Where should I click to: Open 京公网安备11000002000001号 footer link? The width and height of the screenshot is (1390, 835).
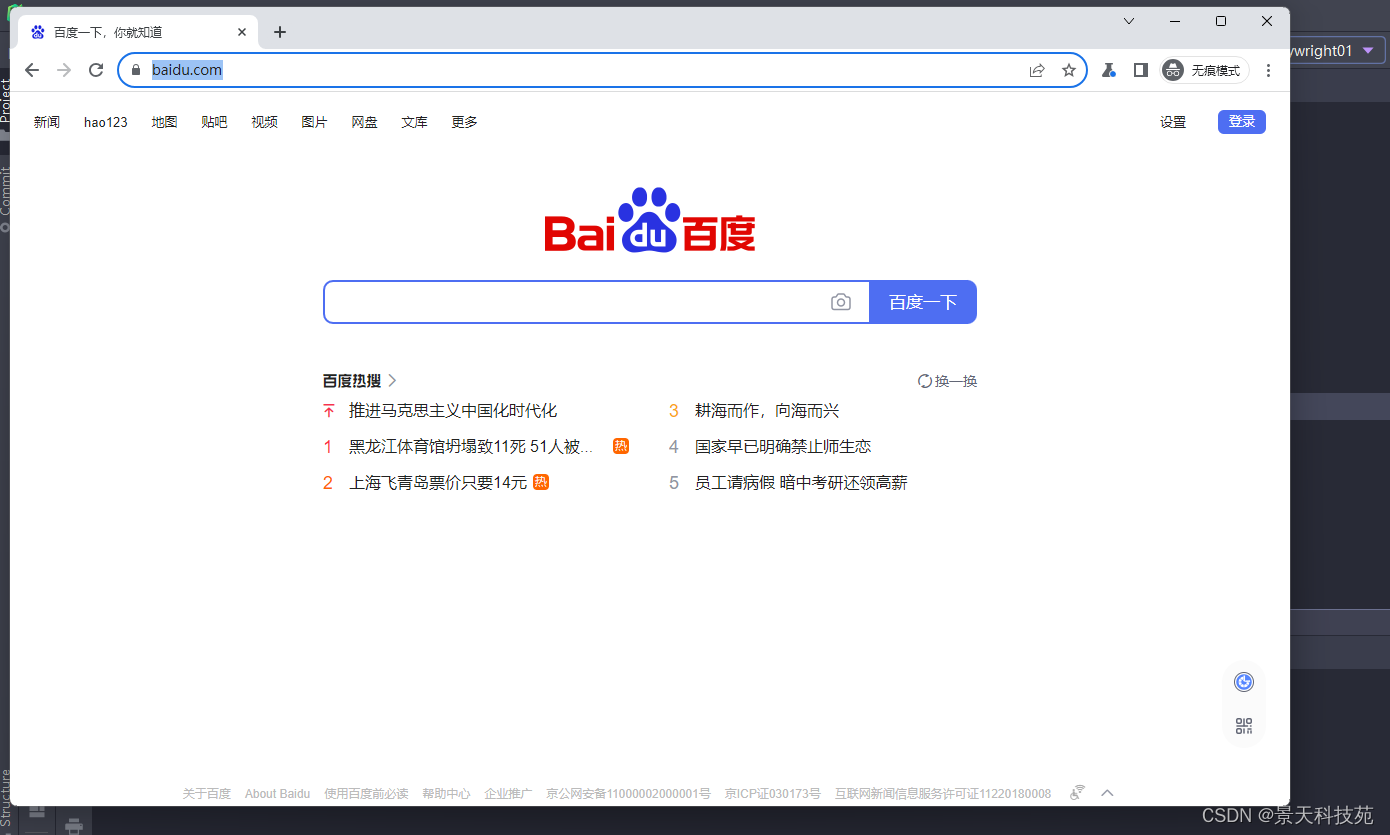[628, 794]
